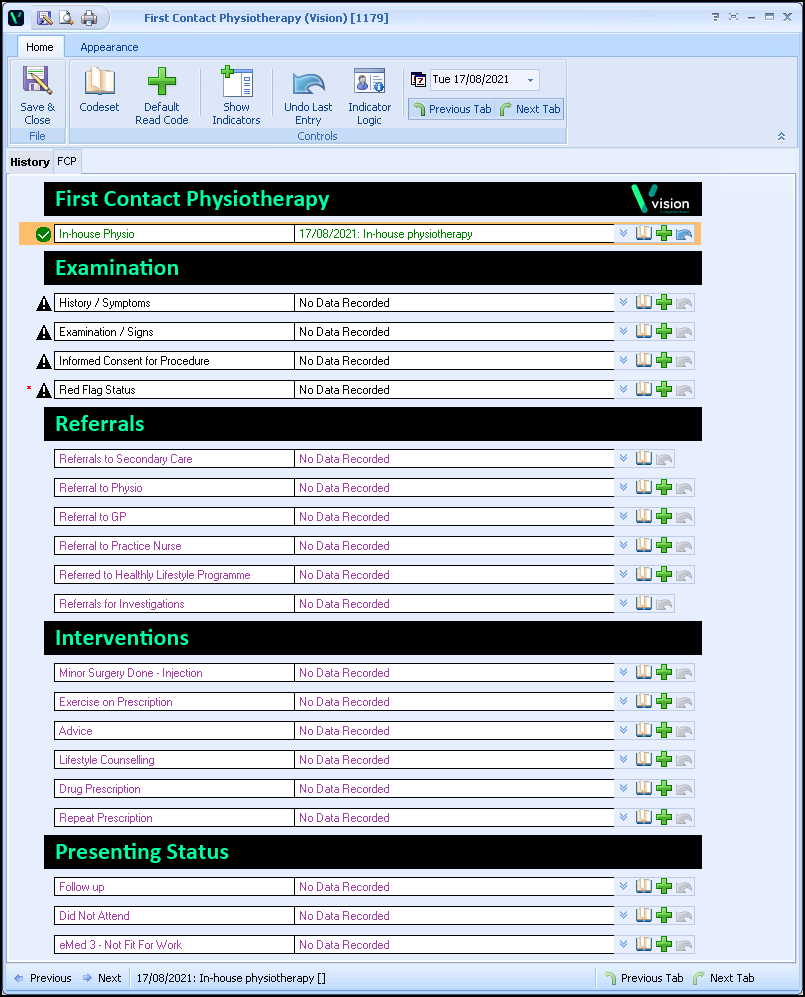Add default code to Red Flag Status row
The width and height of the screenshot is (805, 997).
tap(664, 390)
